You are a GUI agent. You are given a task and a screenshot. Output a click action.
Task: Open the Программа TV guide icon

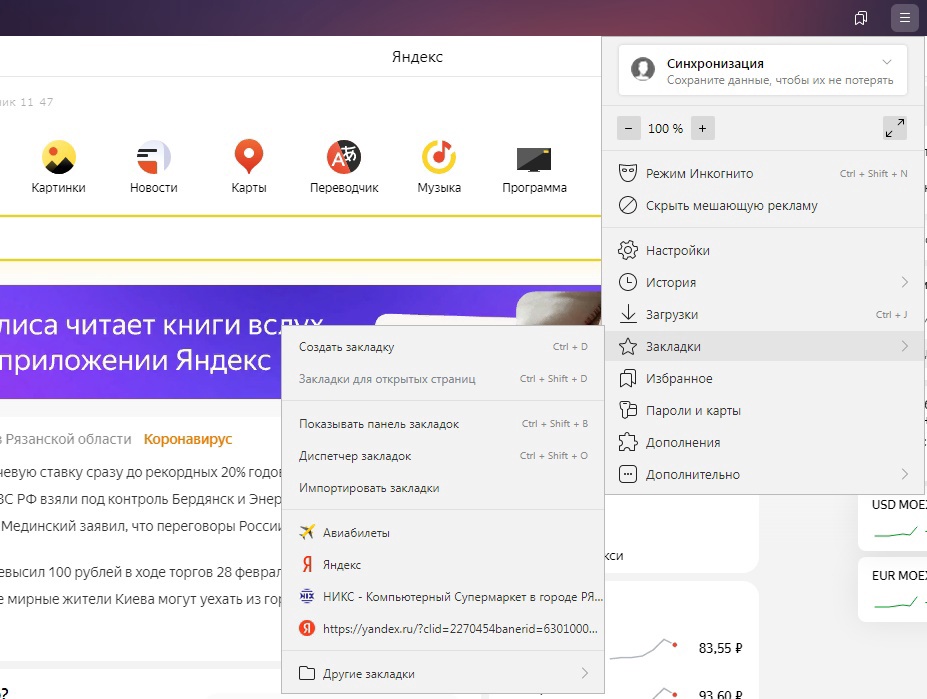coord(534,158)
